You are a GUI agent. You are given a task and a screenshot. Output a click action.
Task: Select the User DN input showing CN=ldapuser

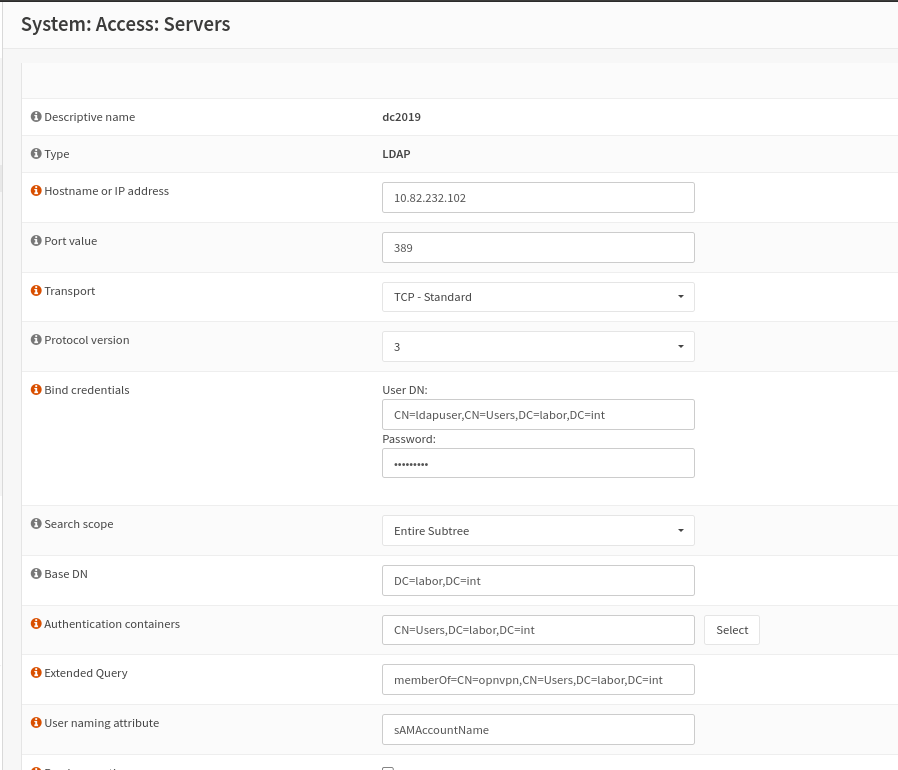(x=538, y=414)
